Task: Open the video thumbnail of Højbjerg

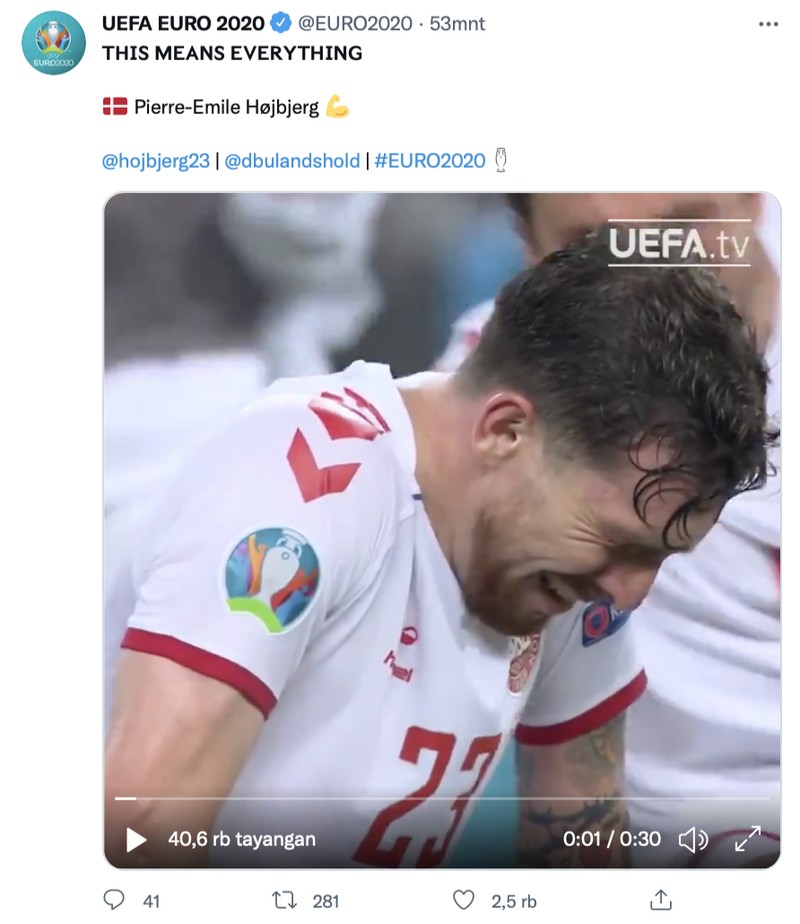Action: click(x=440, y=500)
